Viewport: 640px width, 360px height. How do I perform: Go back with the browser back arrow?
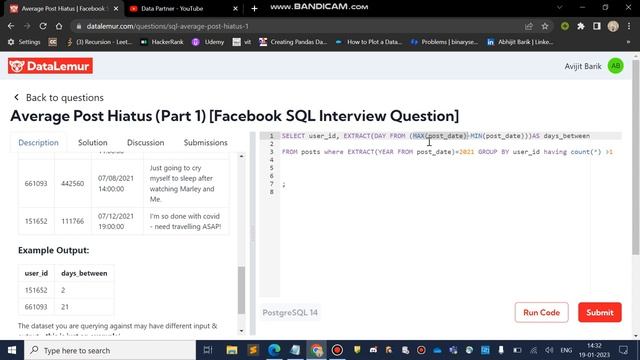(11, 26)
